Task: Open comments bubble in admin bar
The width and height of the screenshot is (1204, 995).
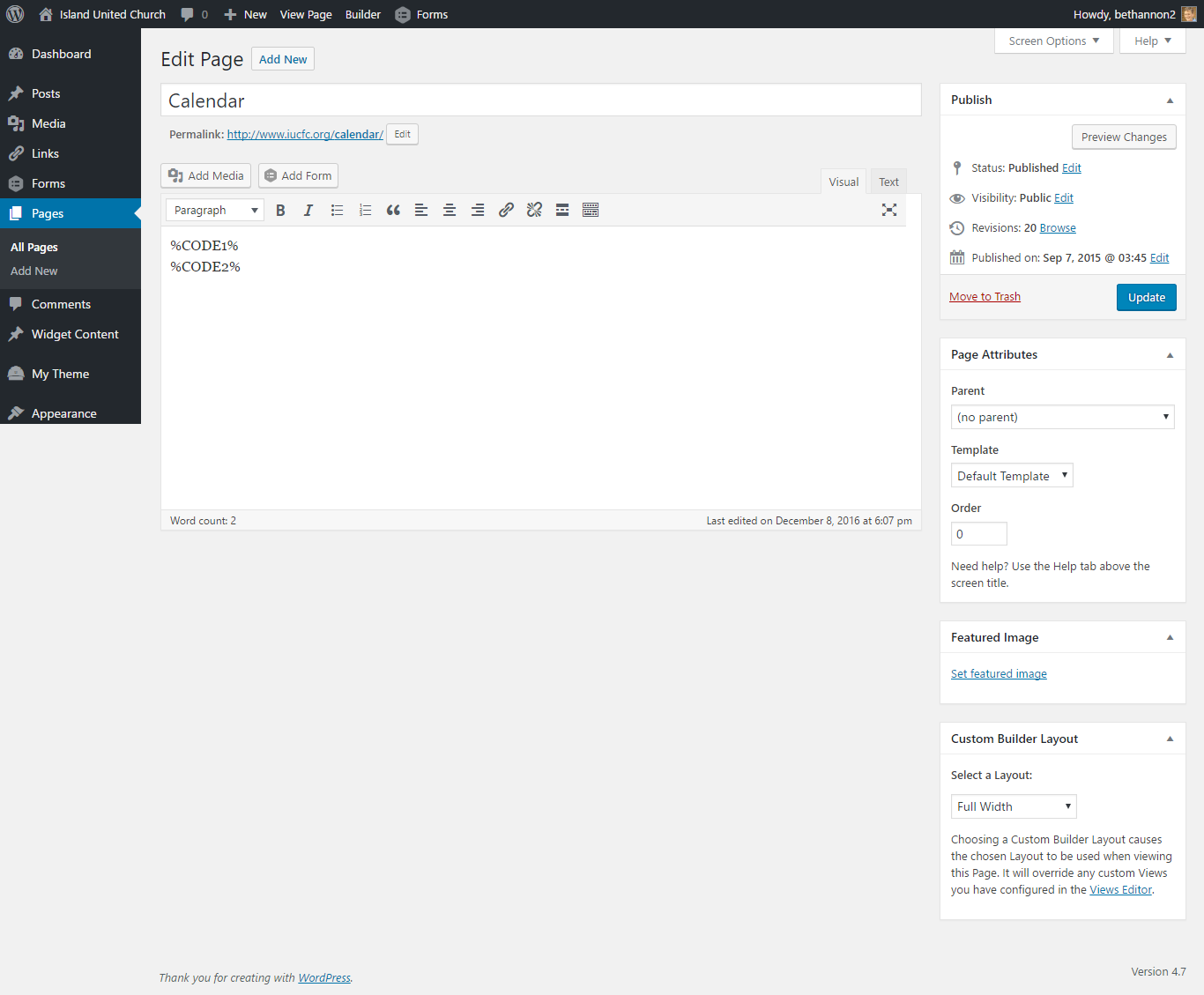Action: click(194, 14)
